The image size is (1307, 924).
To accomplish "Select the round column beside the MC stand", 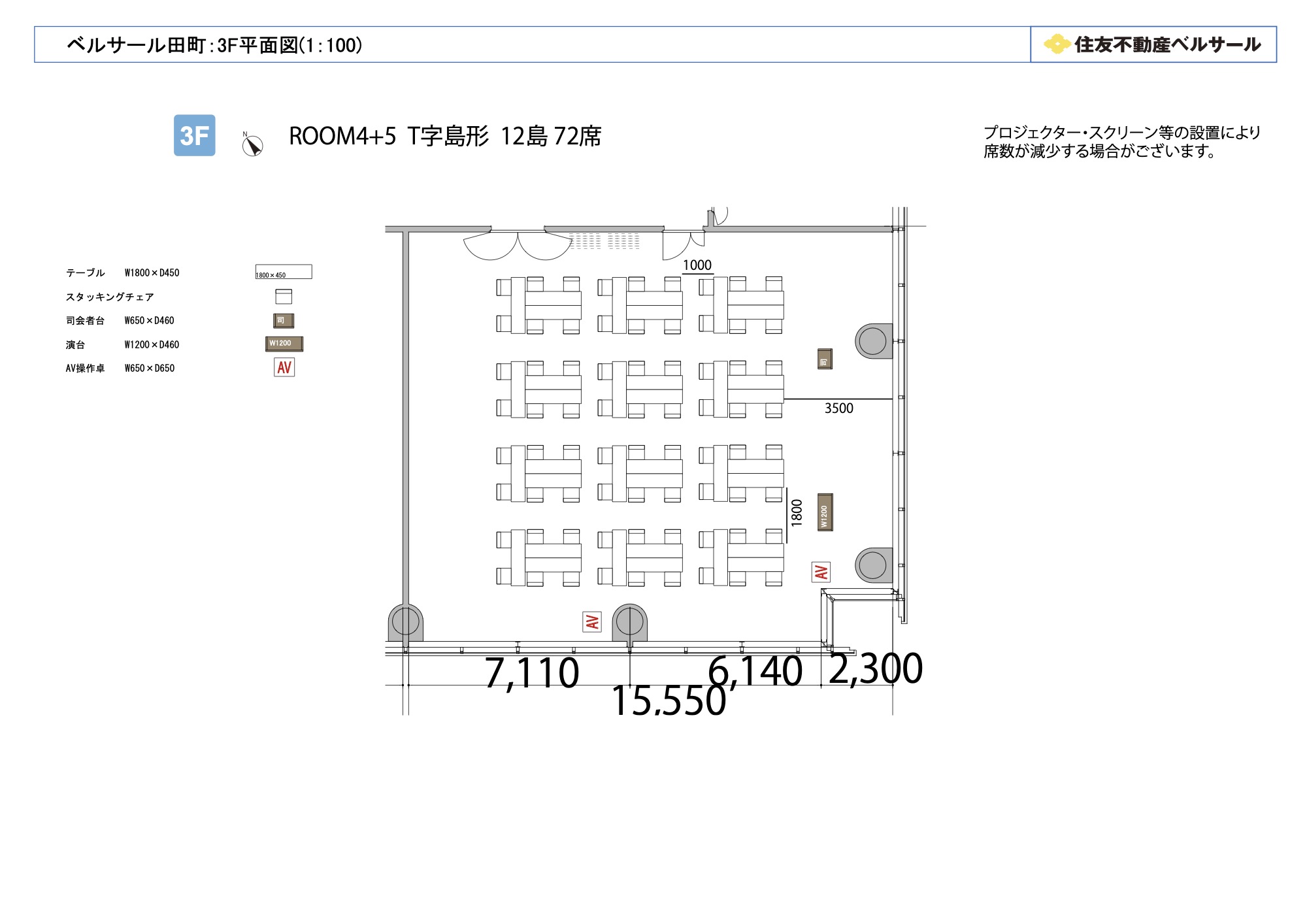I will [x=874, y=341].
